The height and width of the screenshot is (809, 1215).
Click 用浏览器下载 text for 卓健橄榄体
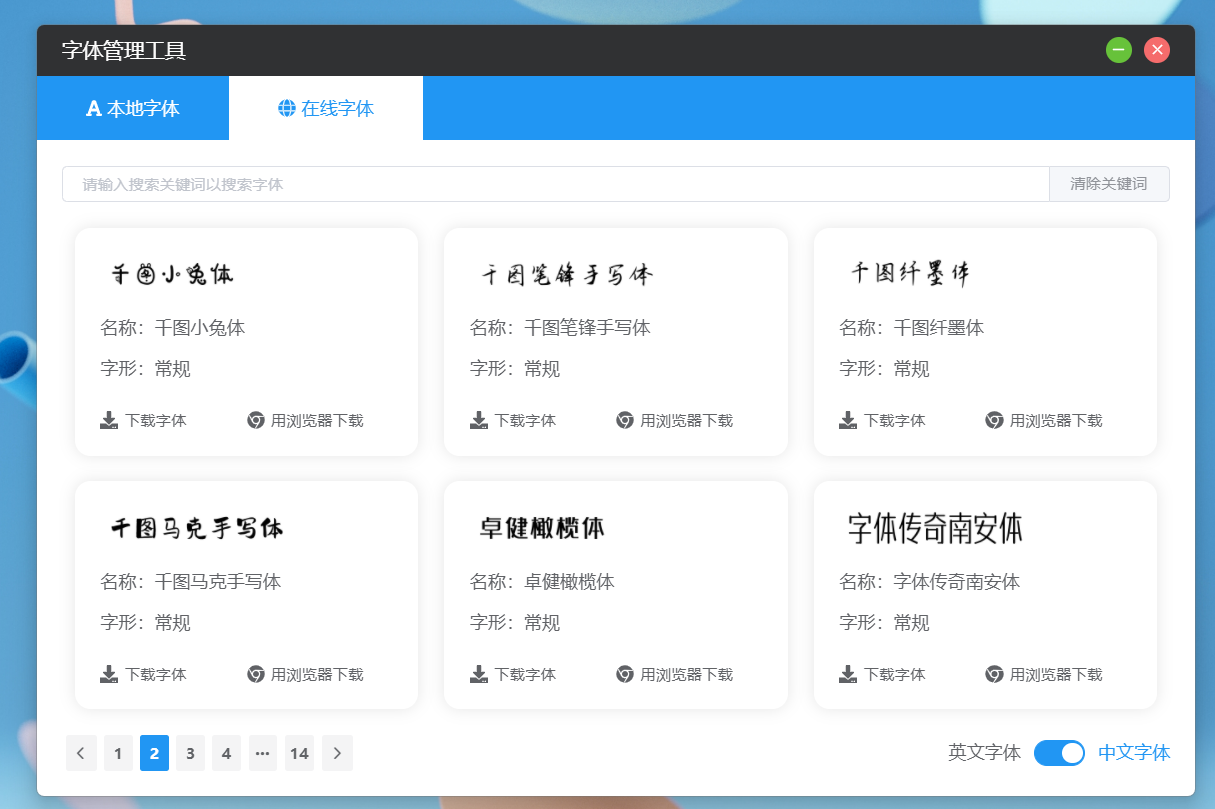[687, 674]
